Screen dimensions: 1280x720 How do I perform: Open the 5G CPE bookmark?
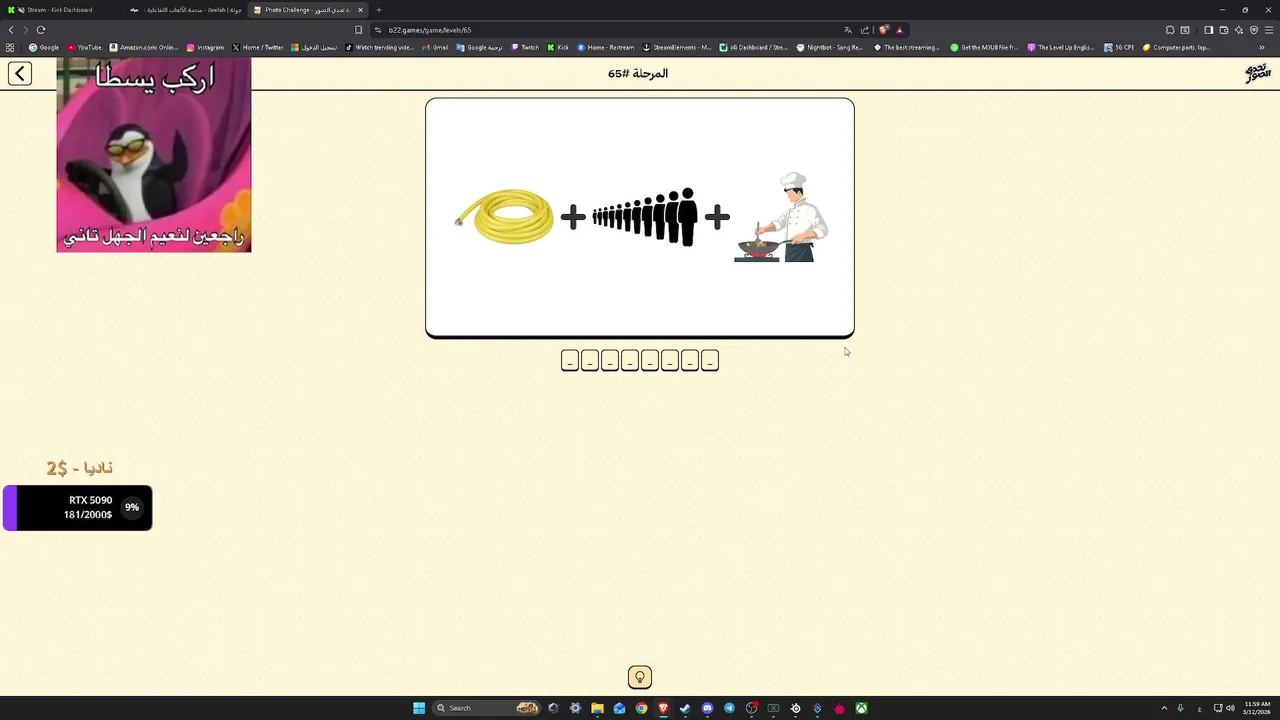click(x=1119, y=47)
